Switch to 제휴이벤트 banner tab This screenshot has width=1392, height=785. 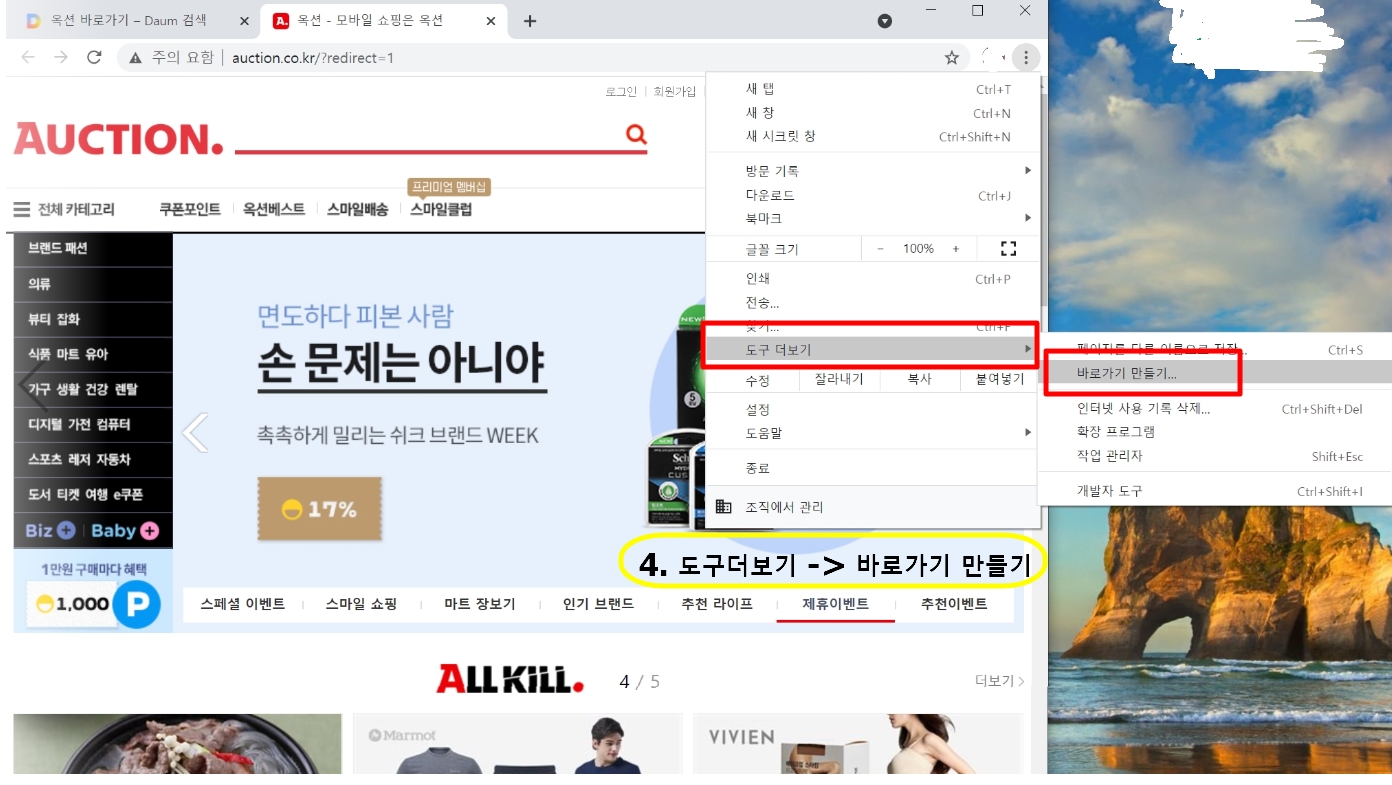click(x=835, y=604)
